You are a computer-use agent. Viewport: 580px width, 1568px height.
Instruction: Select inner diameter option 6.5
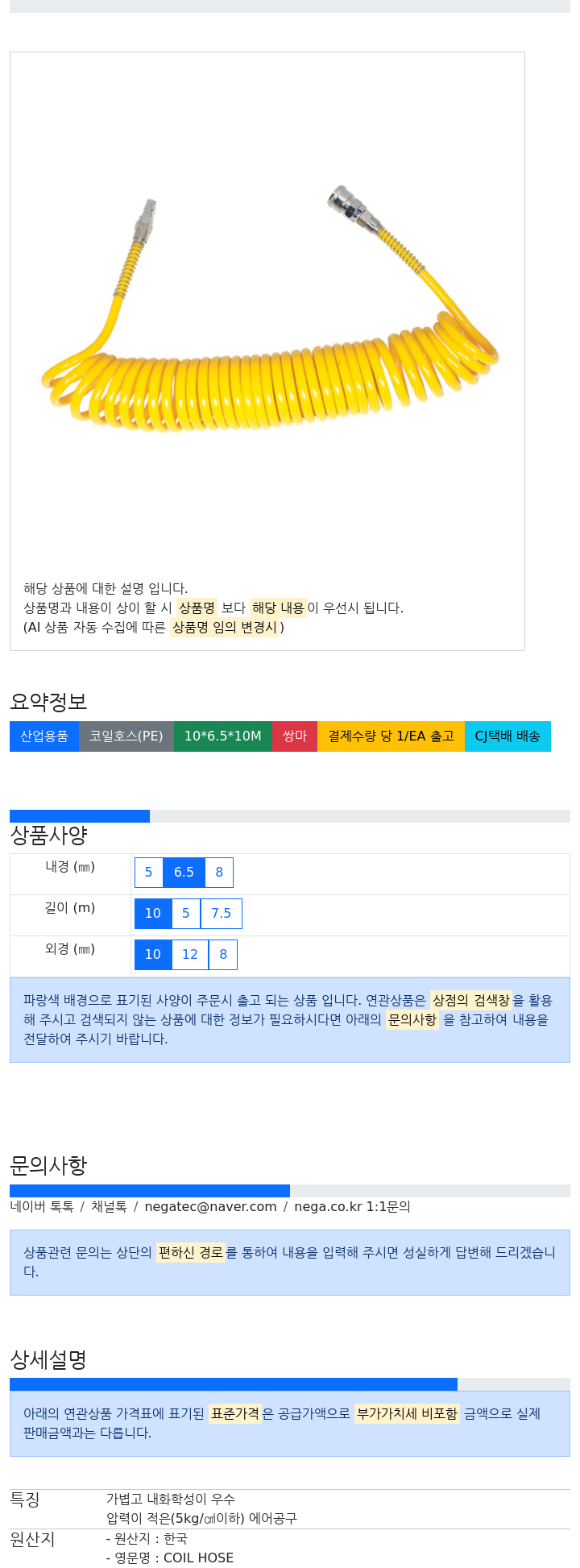[x=184, y=873]
